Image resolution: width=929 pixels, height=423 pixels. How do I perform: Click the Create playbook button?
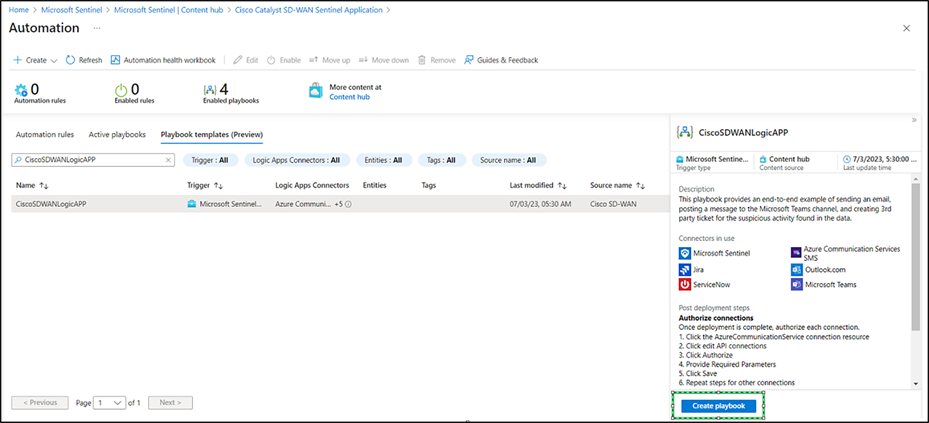[718, 406]
